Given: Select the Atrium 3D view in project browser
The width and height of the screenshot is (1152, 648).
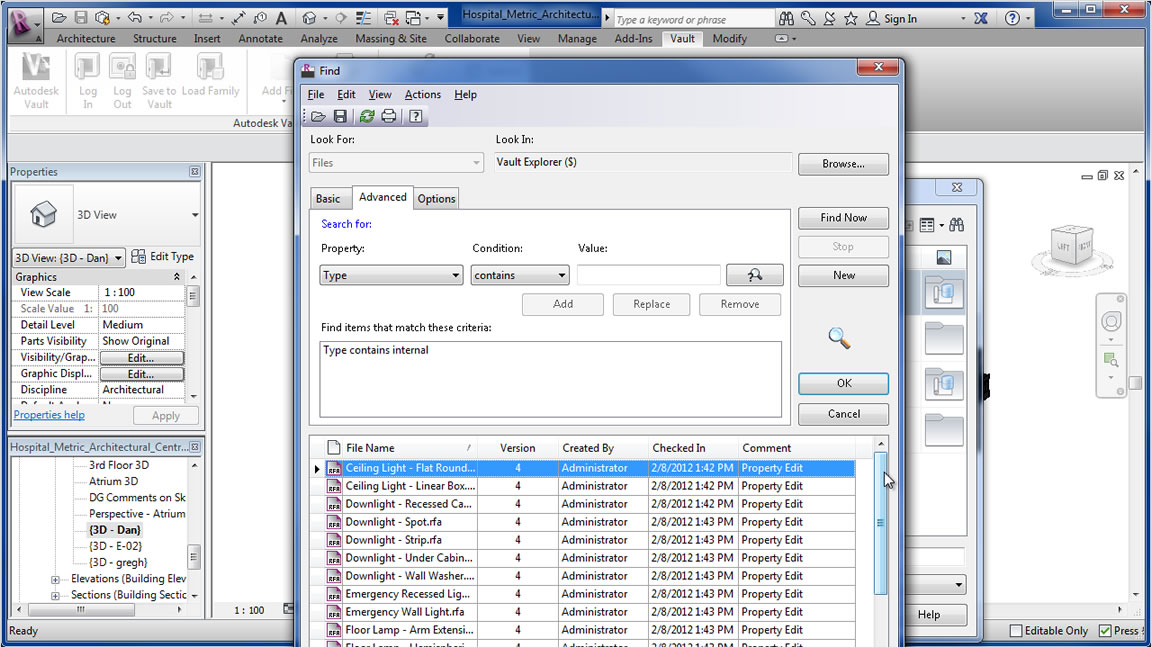Looking at the screenshot, I should pyautogui.click(x=113, y=481).
